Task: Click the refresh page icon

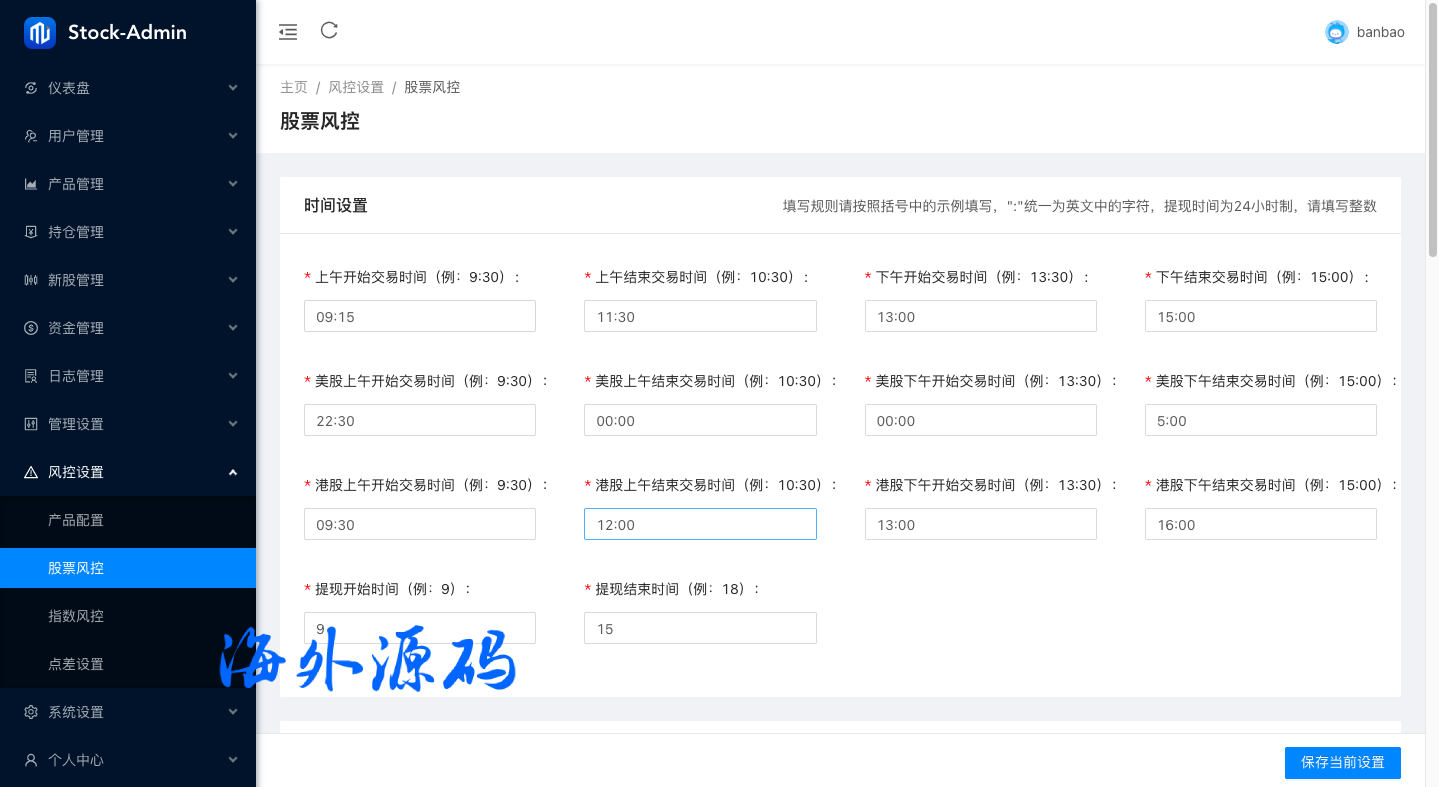Action: click(329, 31)
